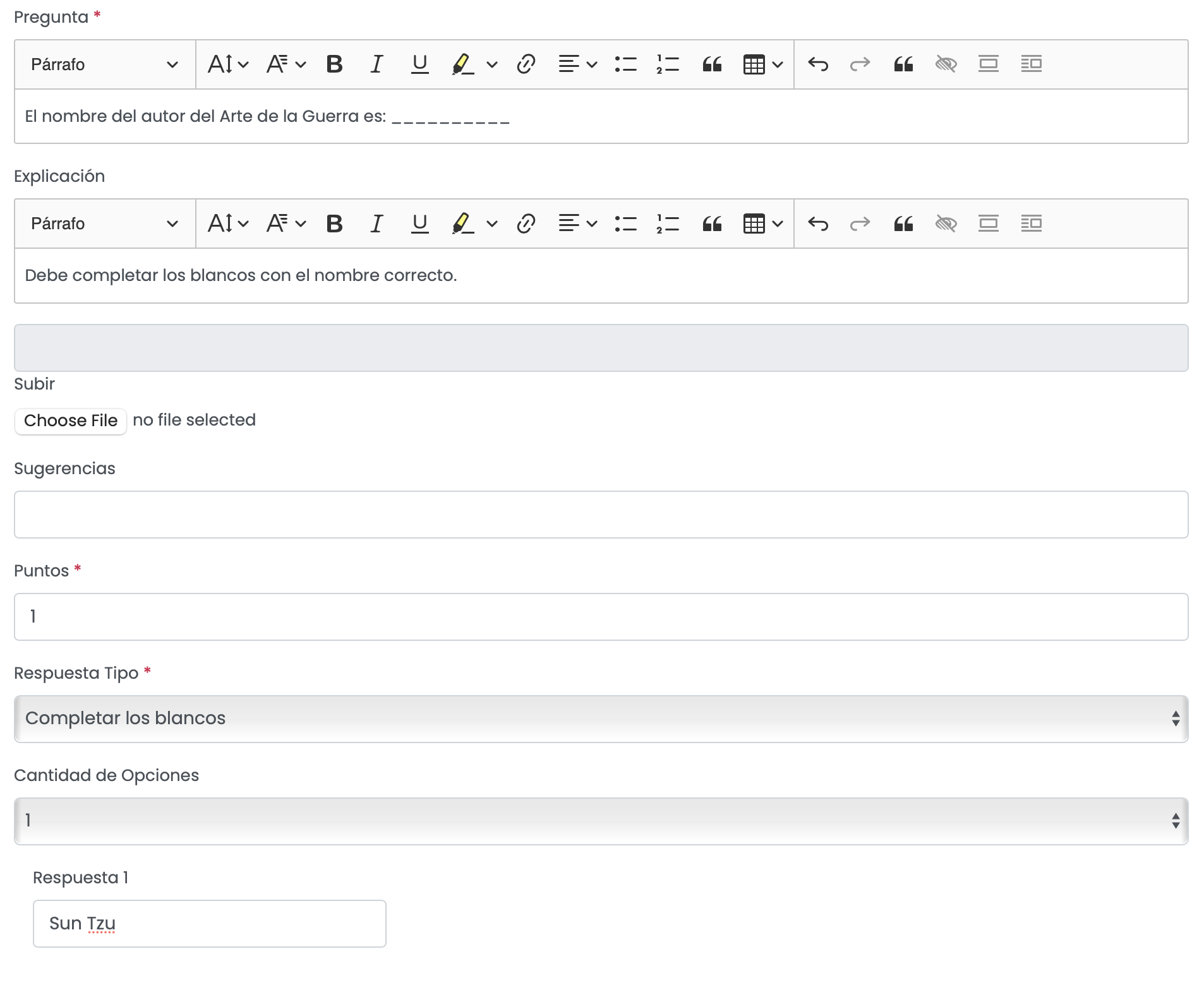Insert numbered list in Pregunta toolbar
The width and height of the screenshot is (1204, 990).
(x=668, y=64)
